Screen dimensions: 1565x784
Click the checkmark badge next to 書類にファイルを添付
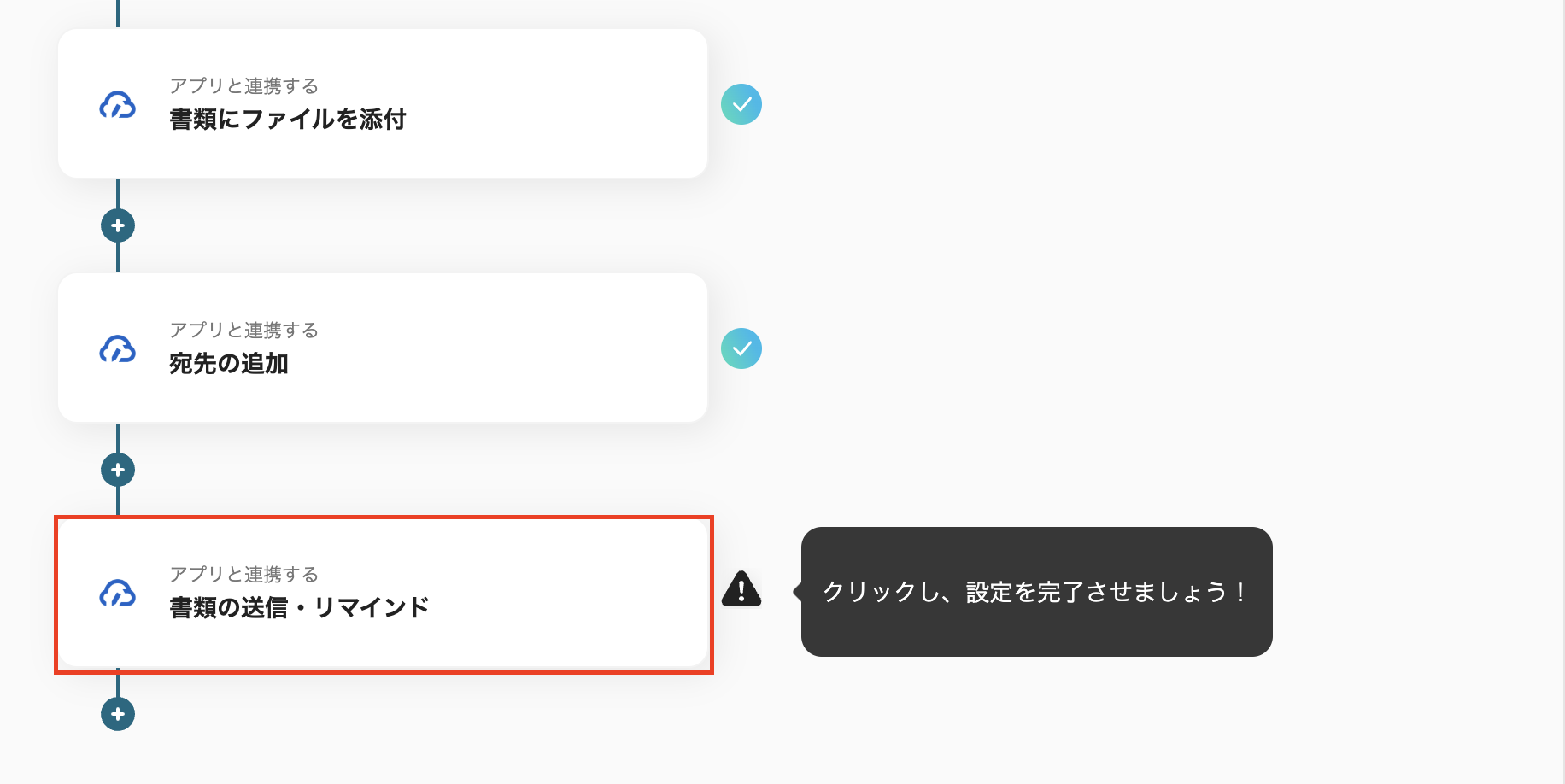click(742, 104)
